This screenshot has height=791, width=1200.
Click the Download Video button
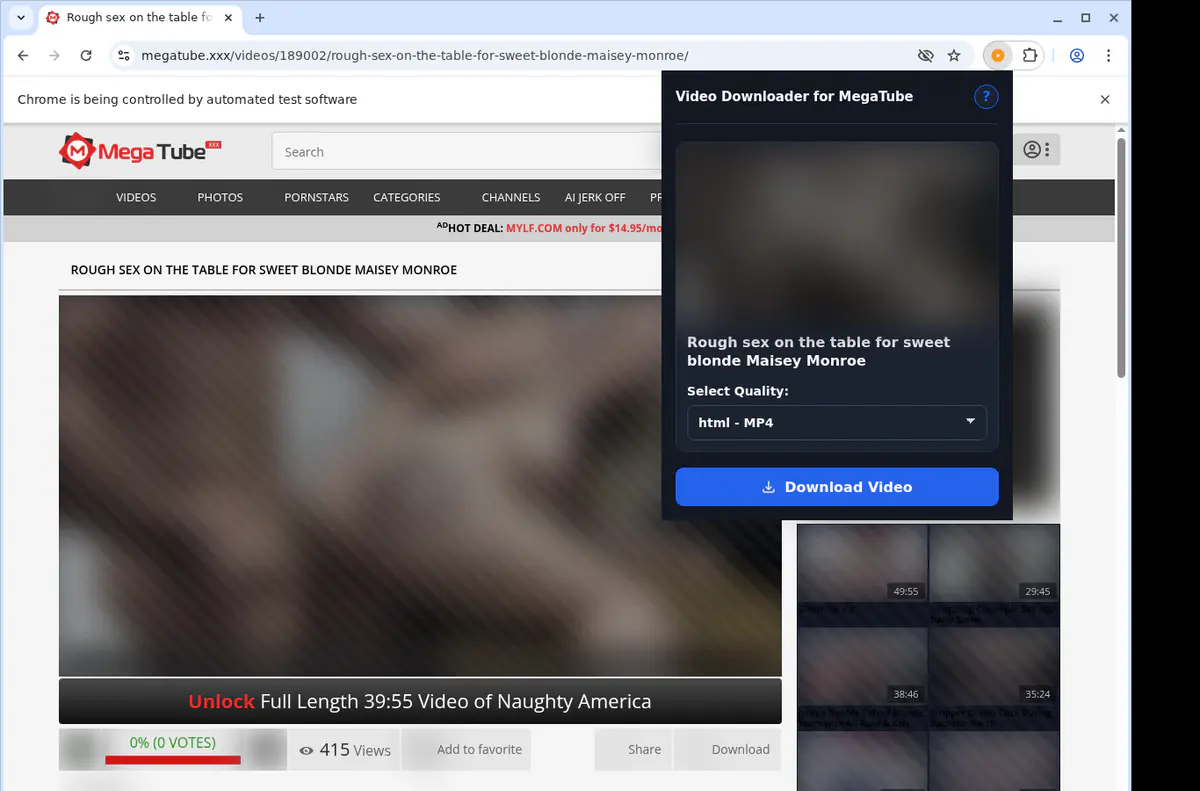click(x=837, y=487)
